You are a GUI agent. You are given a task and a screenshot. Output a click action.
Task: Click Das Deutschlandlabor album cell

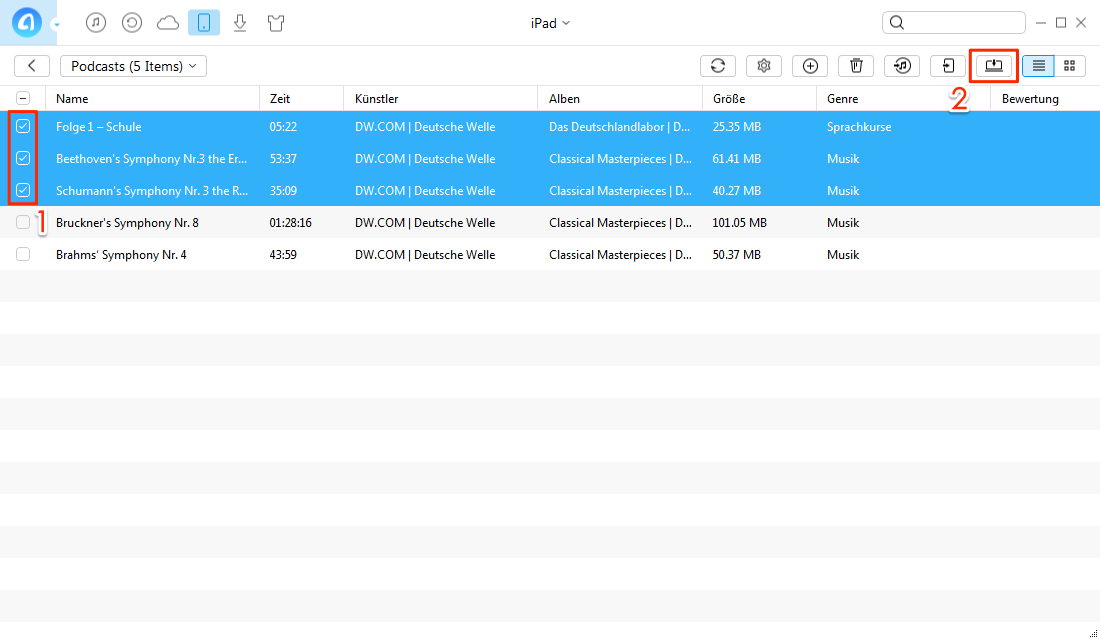tap(620, 127)
